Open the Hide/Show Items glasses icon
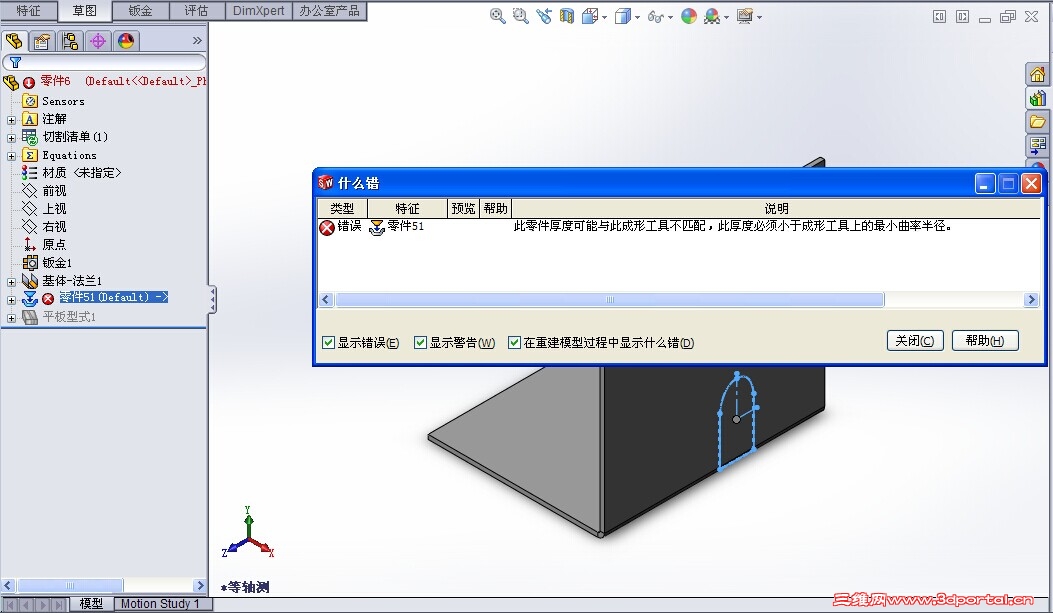Screen dimensions: 1053x613 point(655,17)
